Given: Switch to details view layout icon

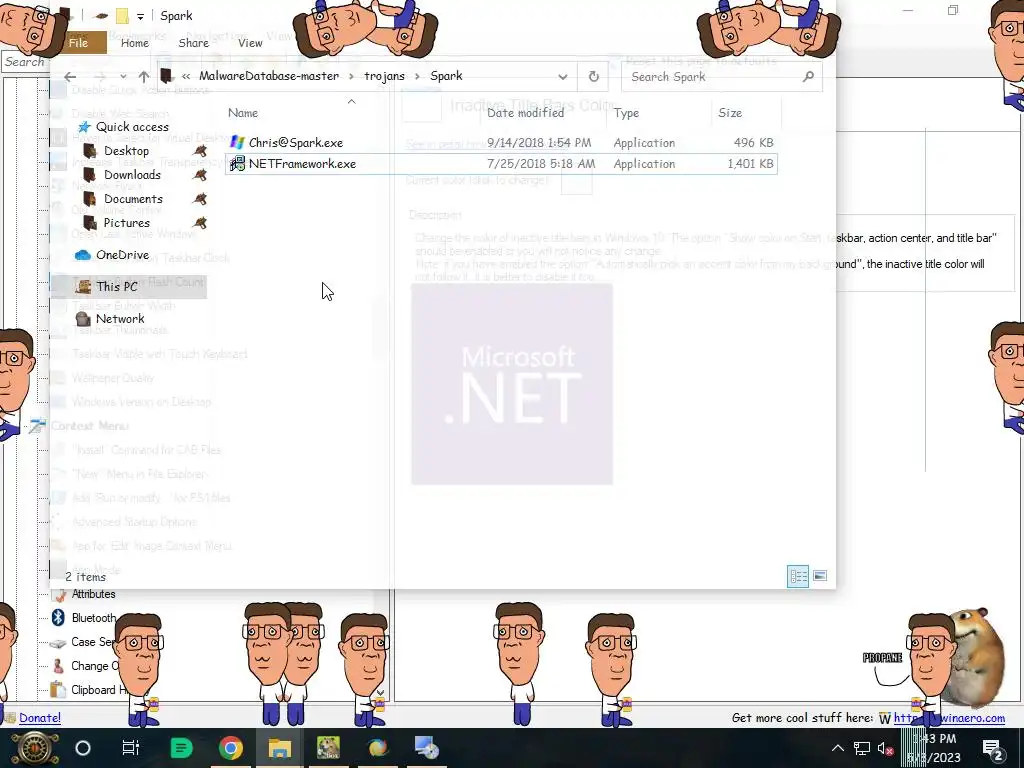Looking at the screenshot, I should pos(798,576).
